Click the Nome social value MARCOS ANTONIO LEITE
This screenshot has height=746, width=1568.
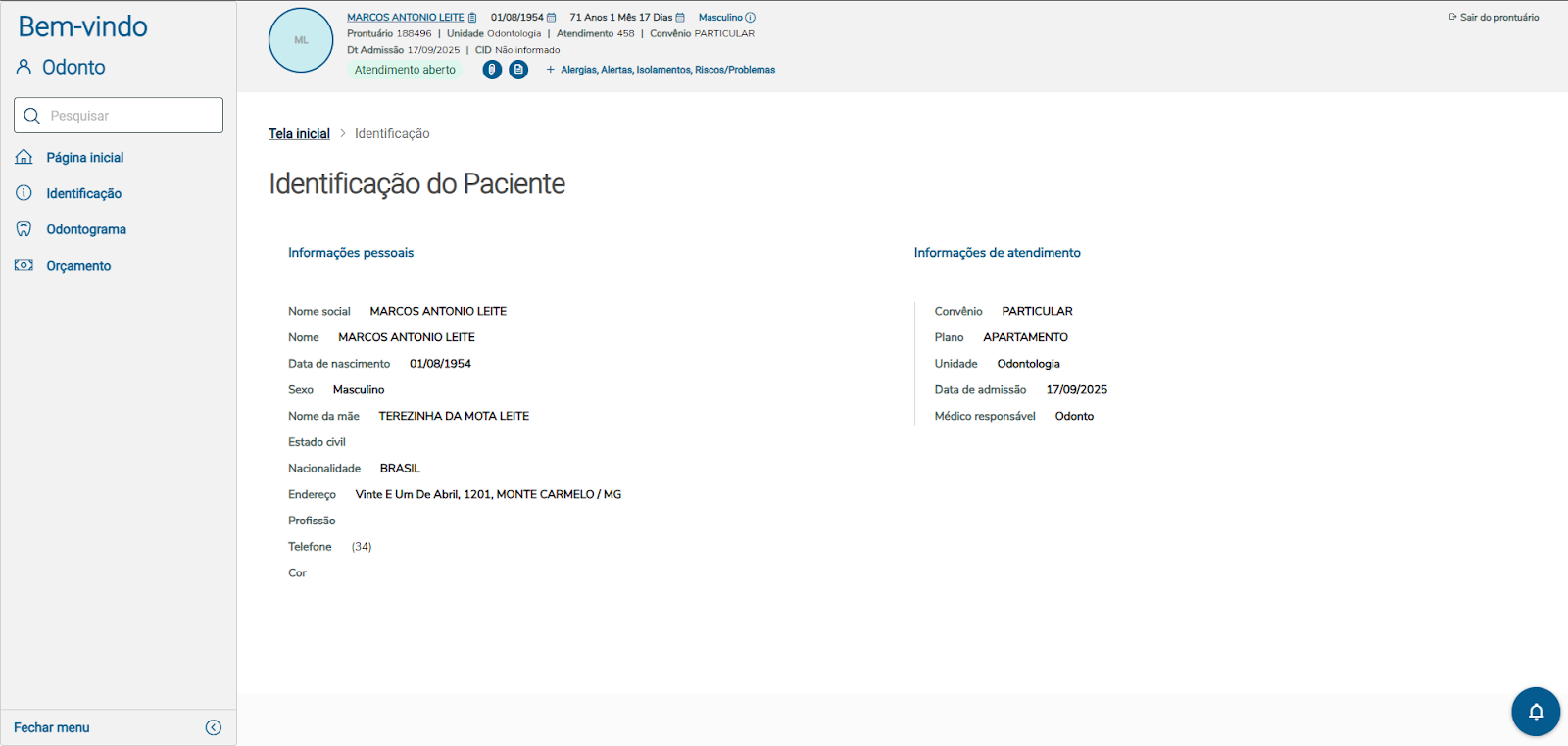(x=438, y=311)
